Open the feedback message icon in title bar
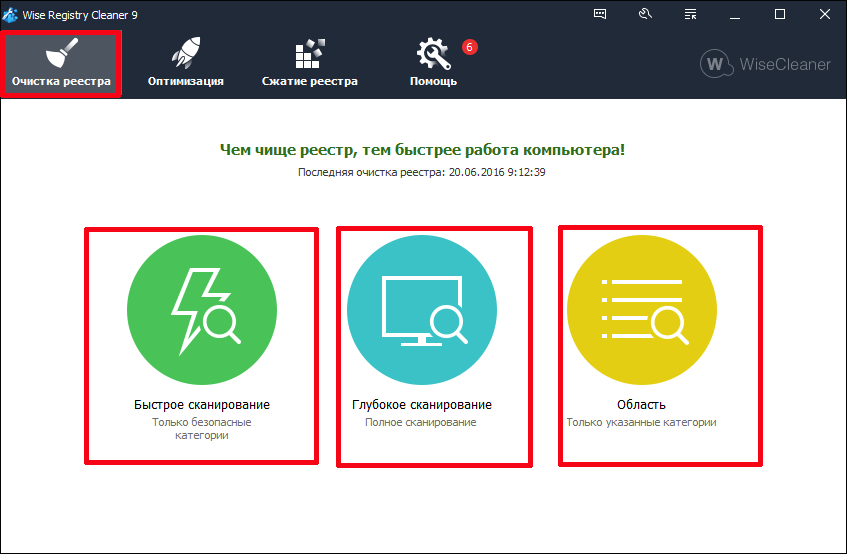Viewport: 847px width, 554px height. click(600, 14)
